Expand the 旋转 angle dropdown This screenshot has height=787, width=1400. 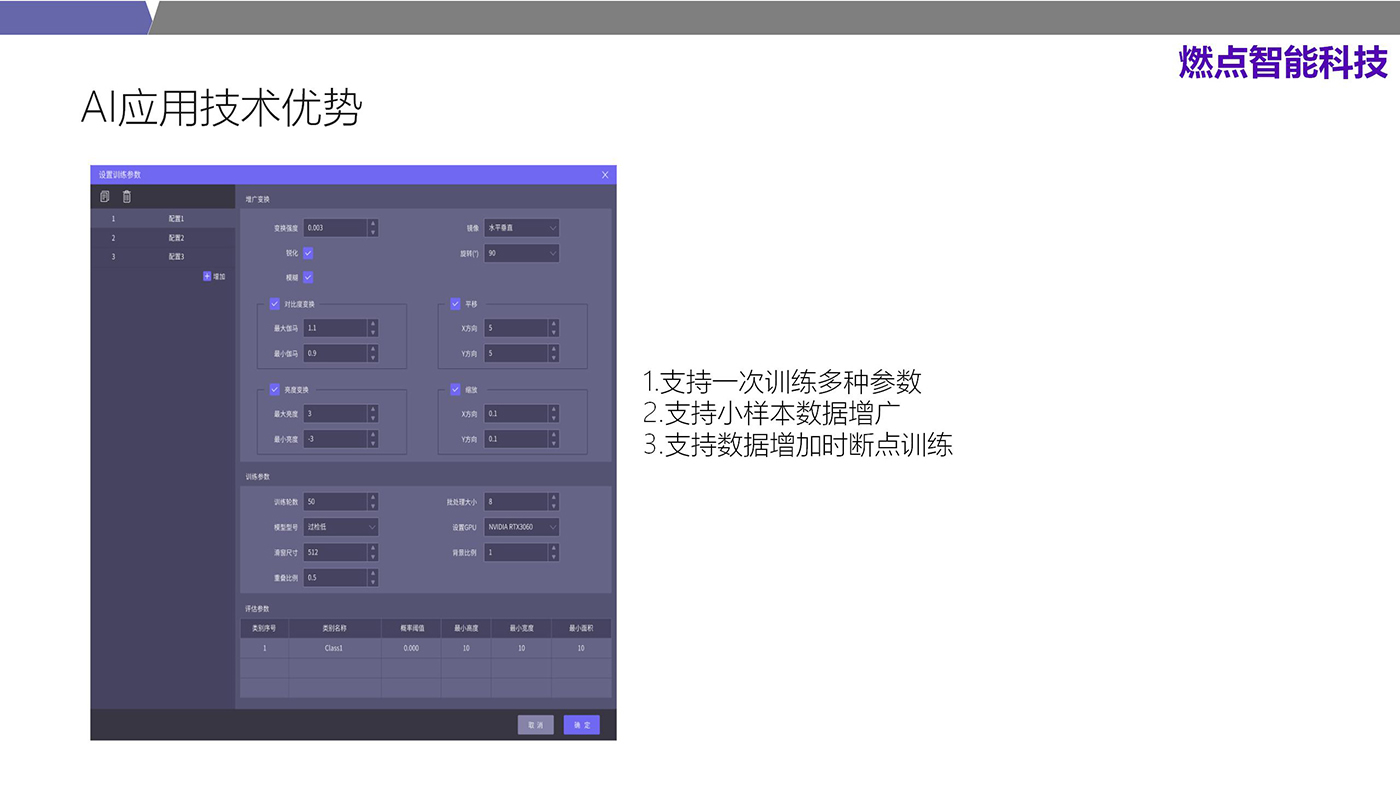pyautogui.click(x=521, y=253)
